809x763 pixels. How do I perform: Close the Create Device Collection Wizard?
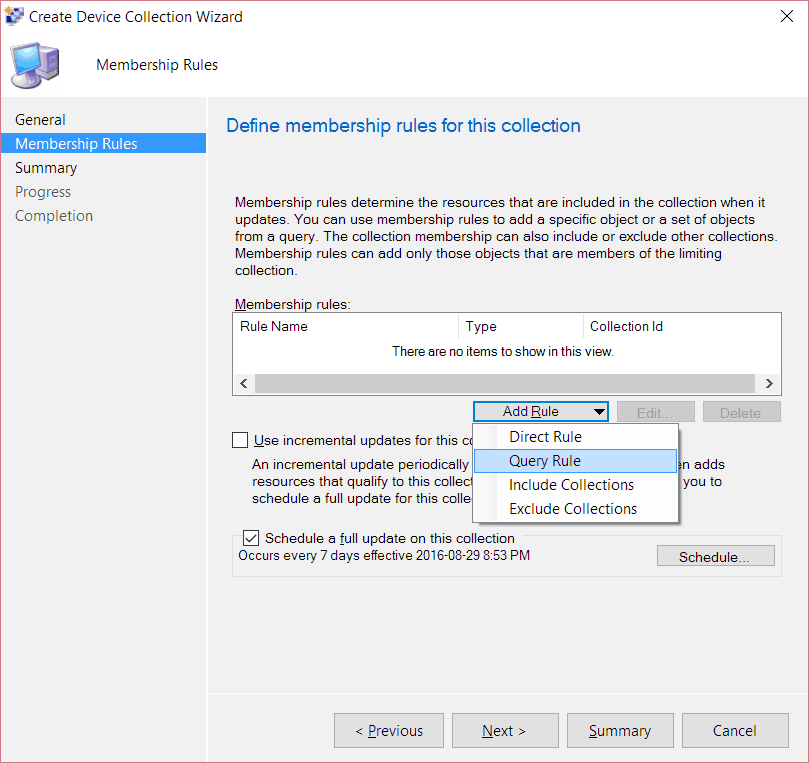click(787, 17)
